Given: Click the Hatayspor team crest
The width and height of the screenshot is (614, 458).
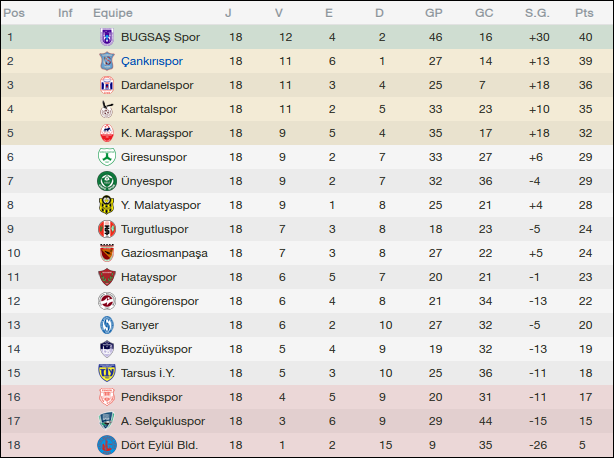Looking at the screenshot, I should [x=106, y=277].
